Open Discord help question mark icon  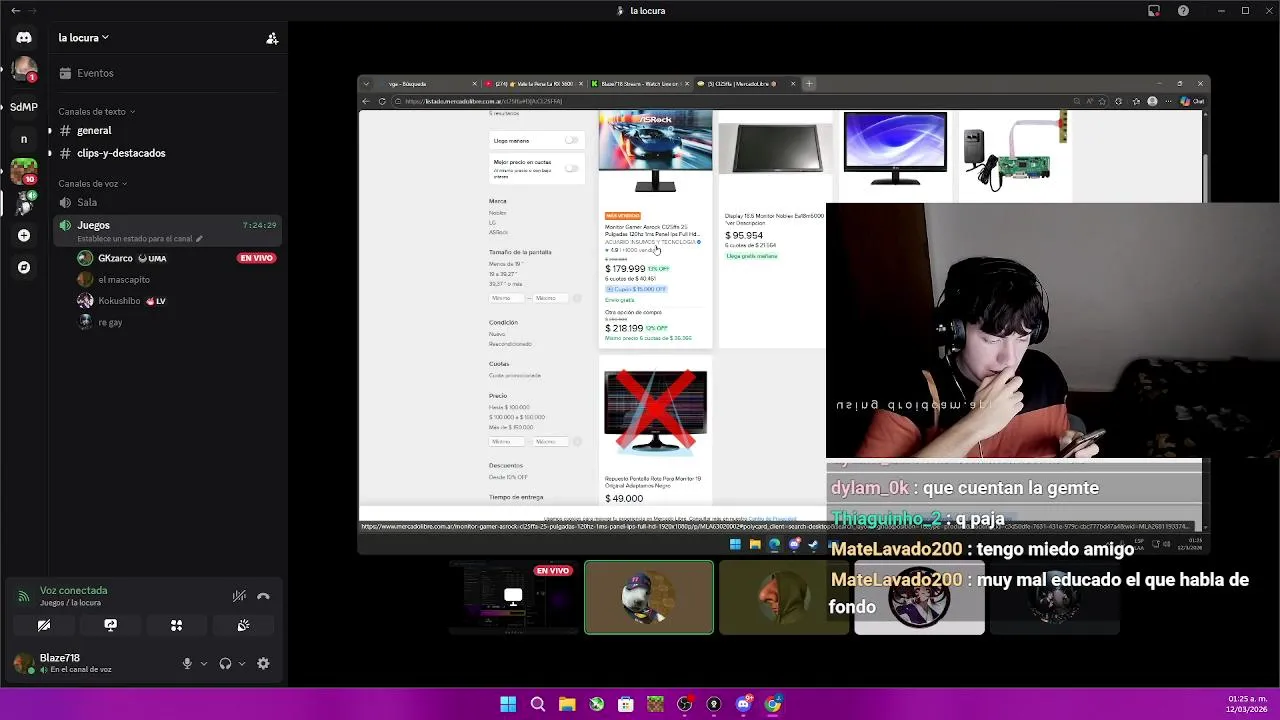tap(1184, 11)
